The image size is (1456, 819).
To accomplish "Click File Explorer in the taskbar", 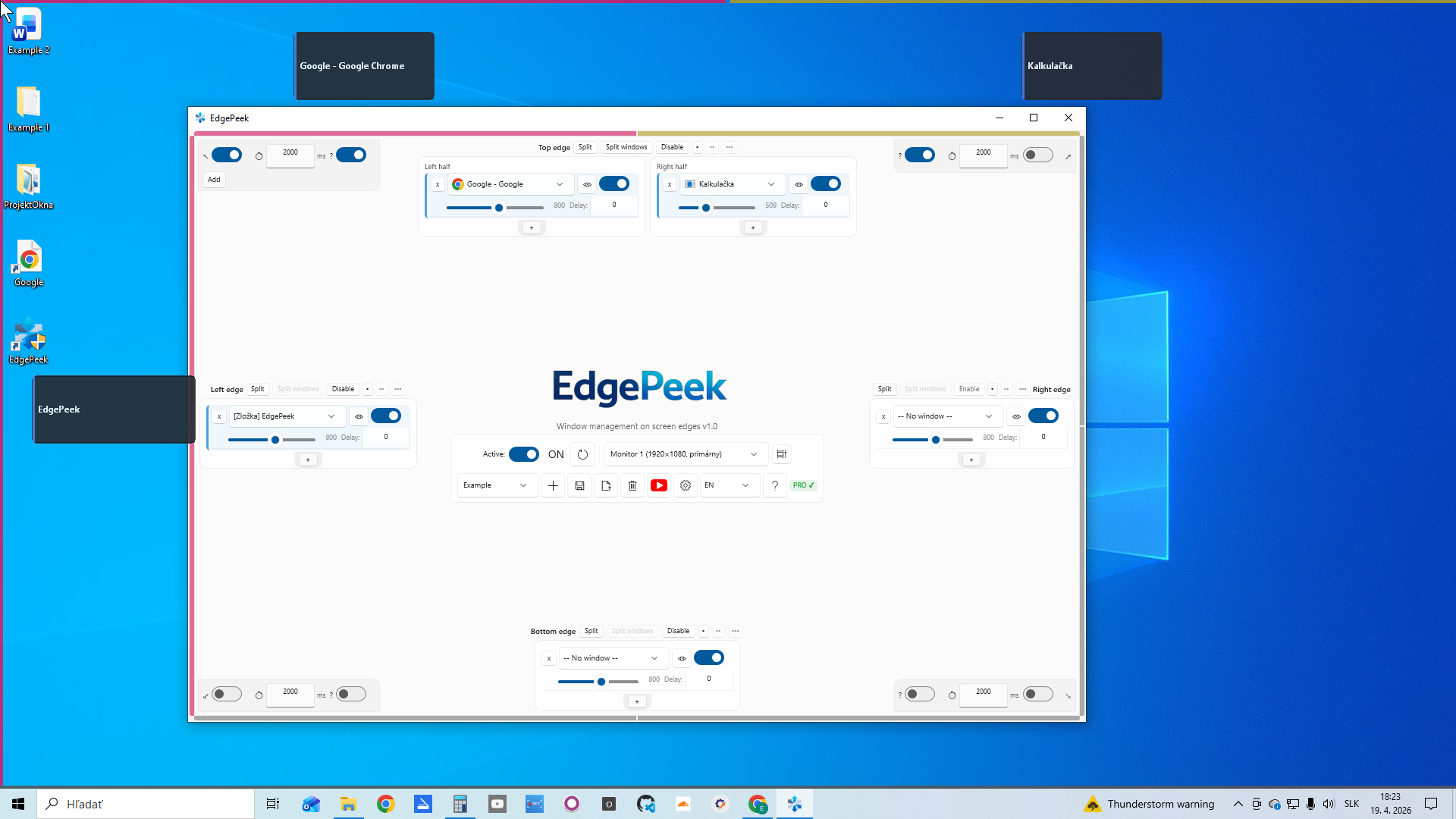I will 349,804.
